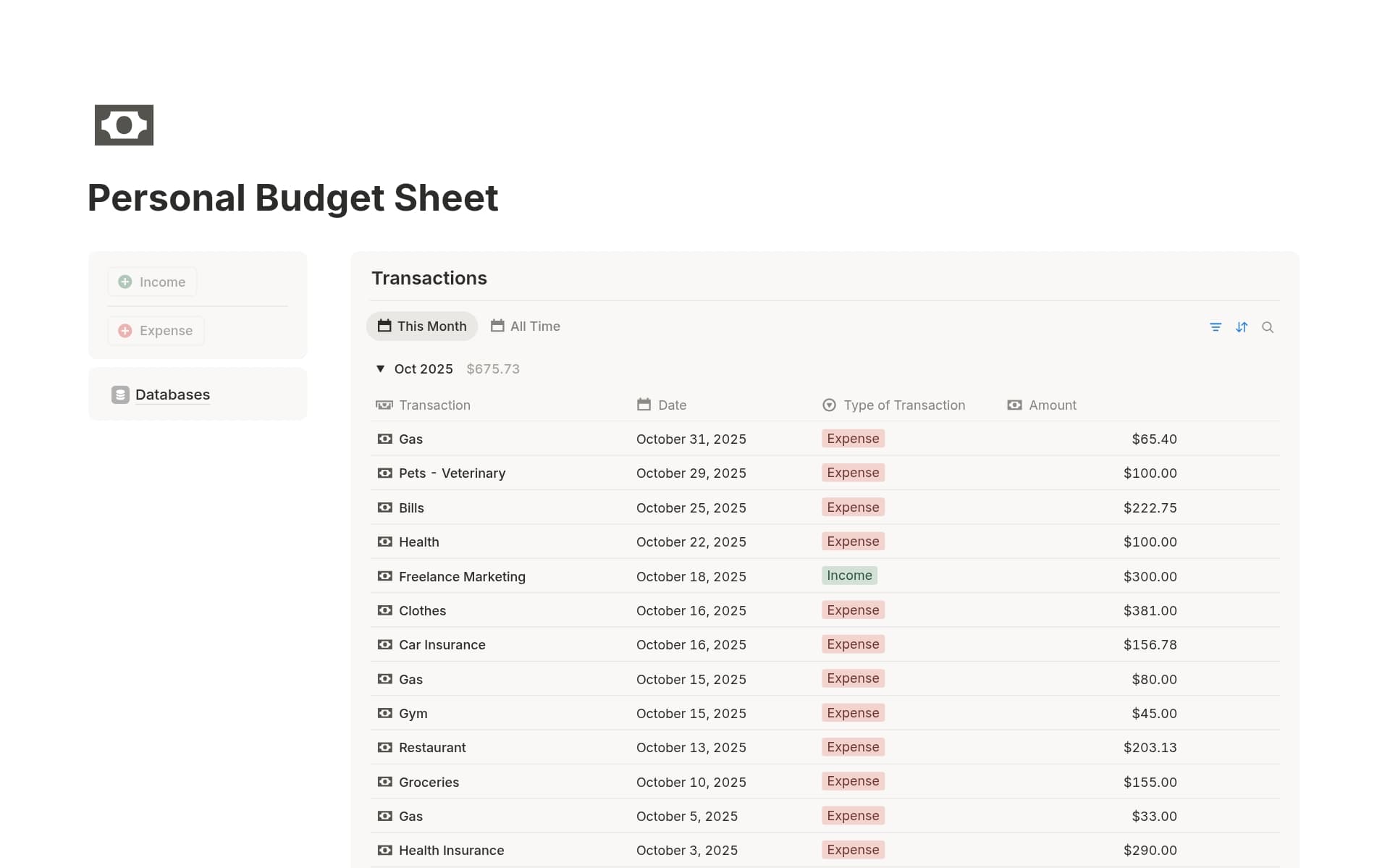Click the Expense tag on Car Insurance
1390x868 pixels.
point(853,644)
